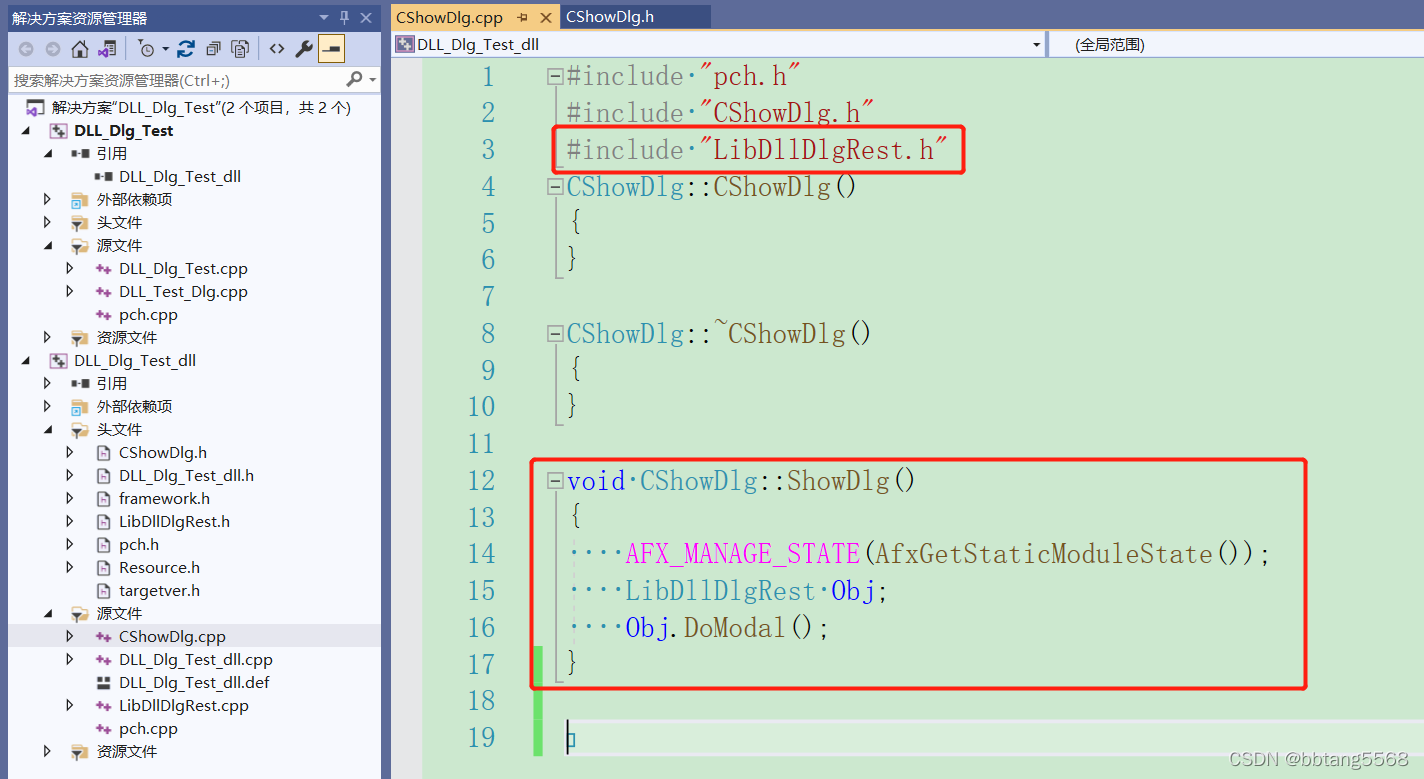
Task: Select the CShowDlg.cpp editor tab
Action: [449, 18]
